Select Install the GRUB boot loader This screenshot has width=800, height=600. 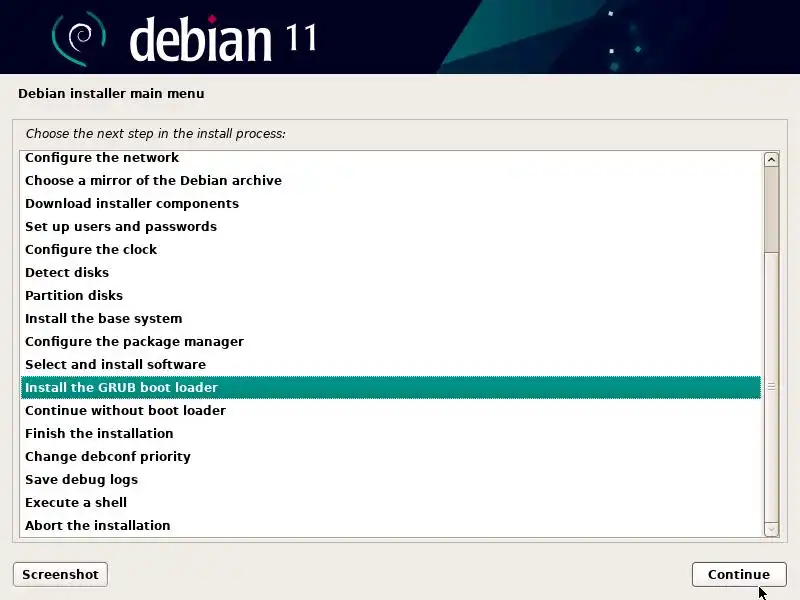click(x=391, y=387)
